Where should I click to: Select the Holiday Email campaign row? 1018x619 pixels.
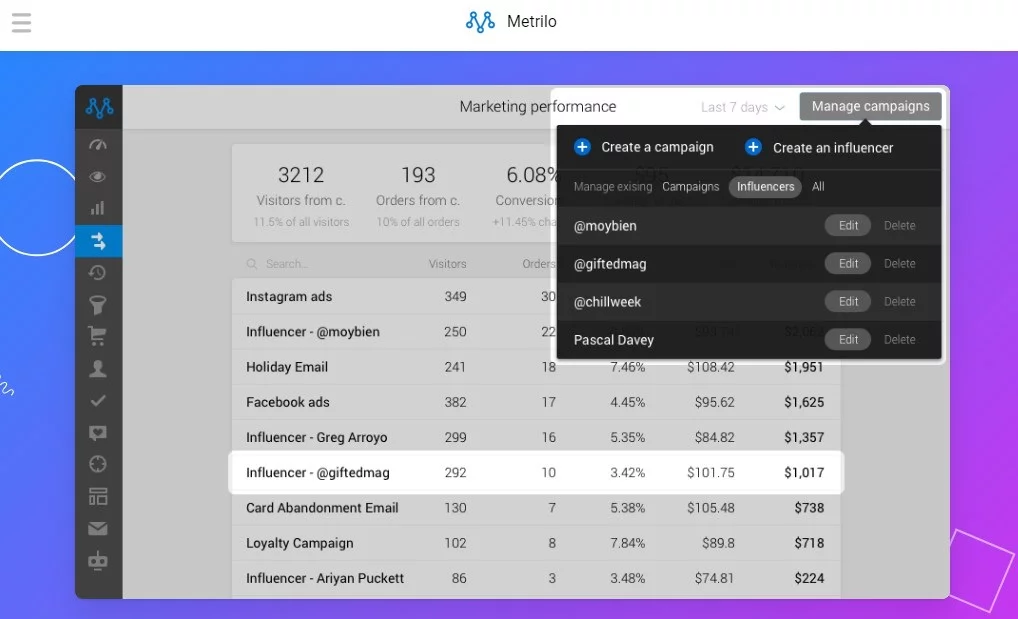[x=536, y=367]
